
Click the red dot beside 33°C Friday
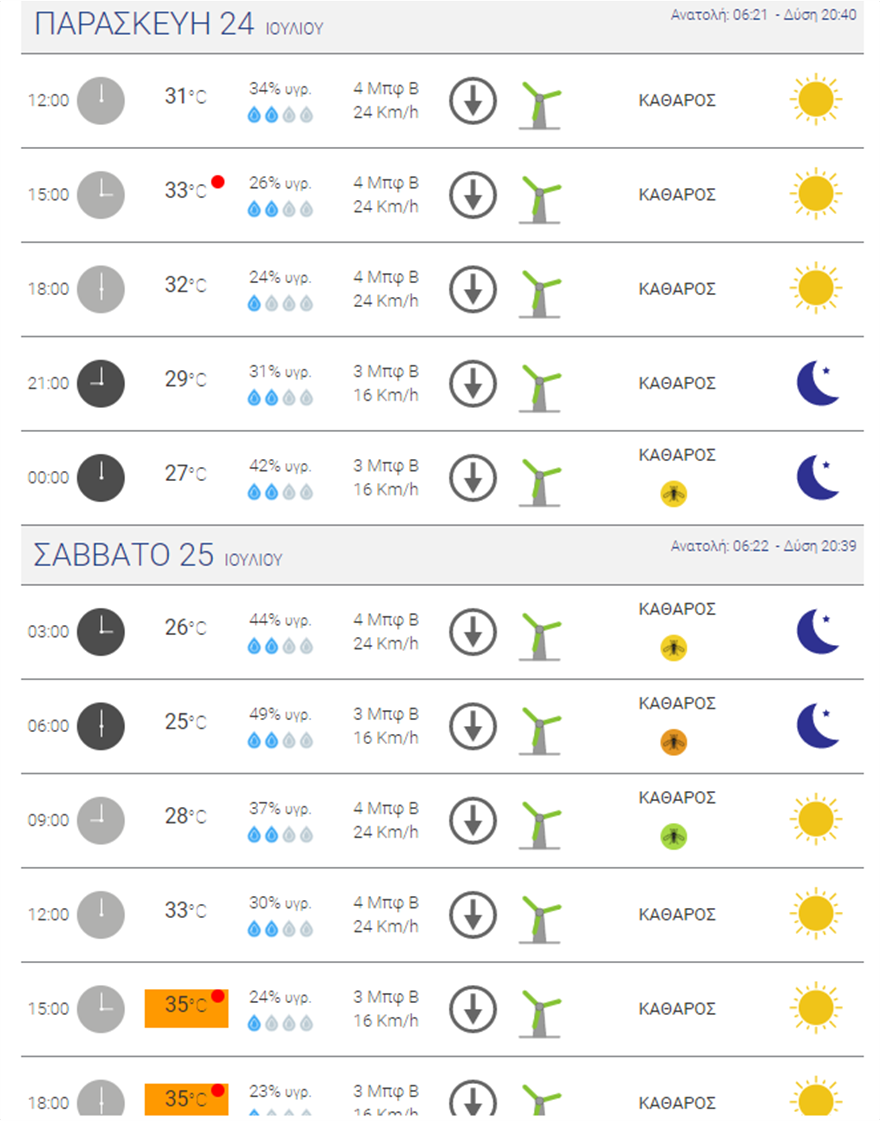[218, 182]
